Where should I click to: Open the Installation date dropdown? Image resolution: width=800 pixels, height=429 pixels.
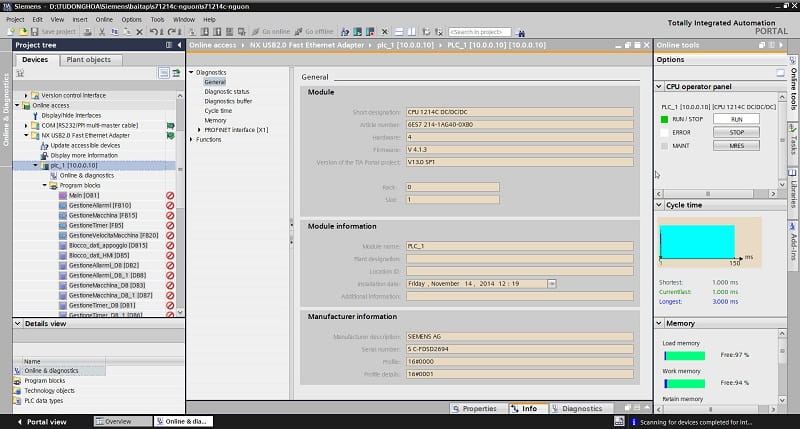552,284
